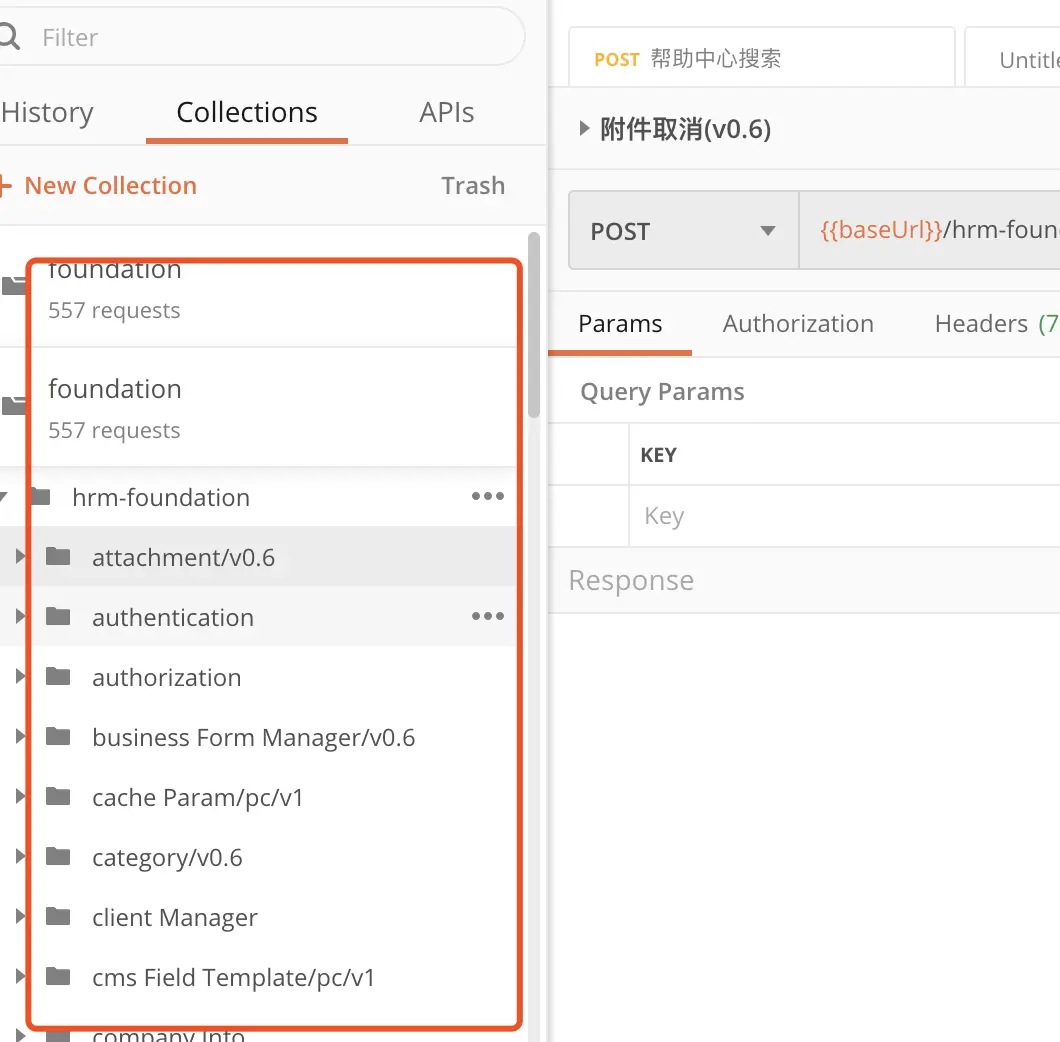1060x1042 pixels.
Task: Expand the 附件取消(v0.6) section
Action: (x=583, y=128)
